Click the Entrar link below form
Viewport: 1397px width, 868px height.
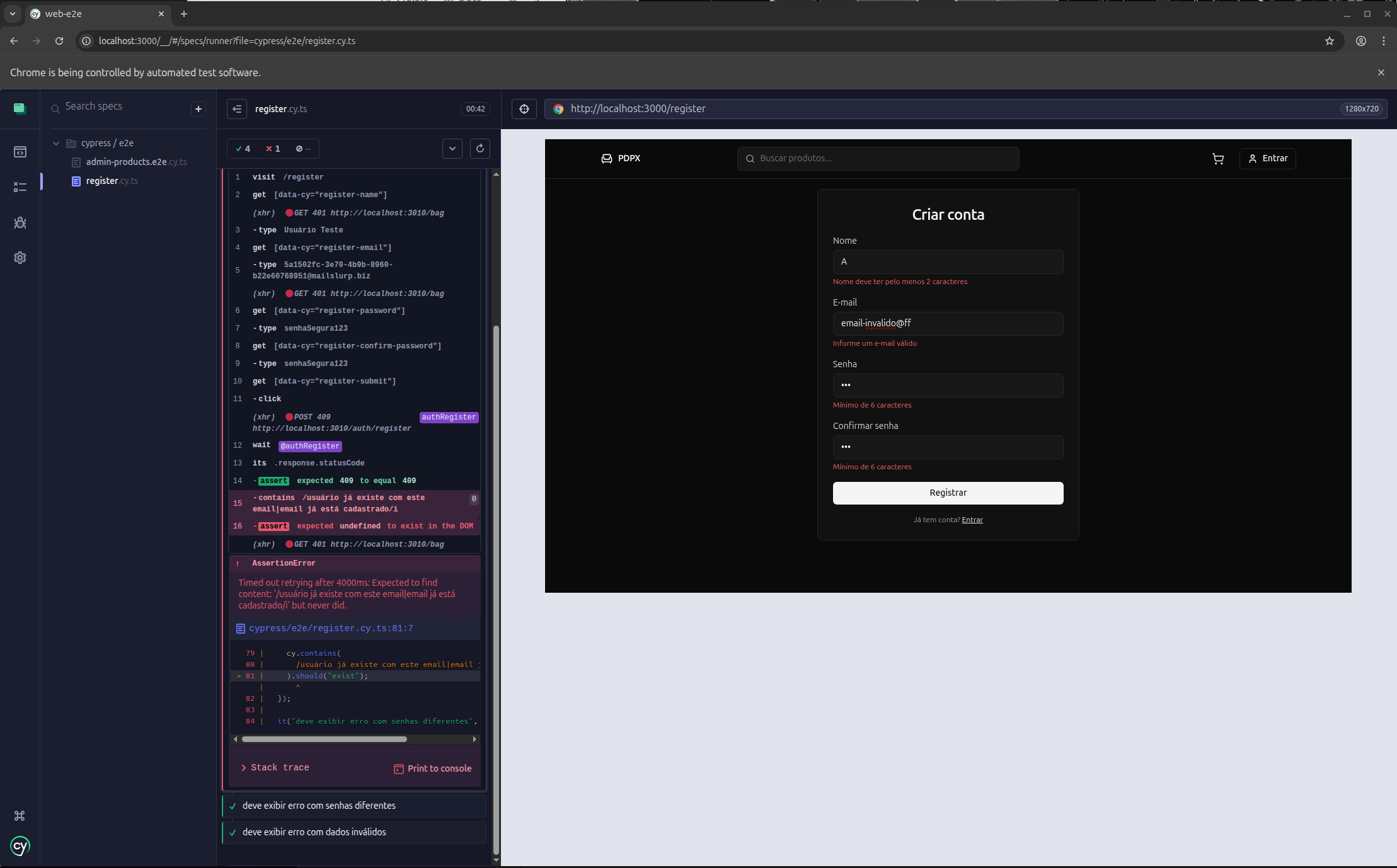pos(972,520)
